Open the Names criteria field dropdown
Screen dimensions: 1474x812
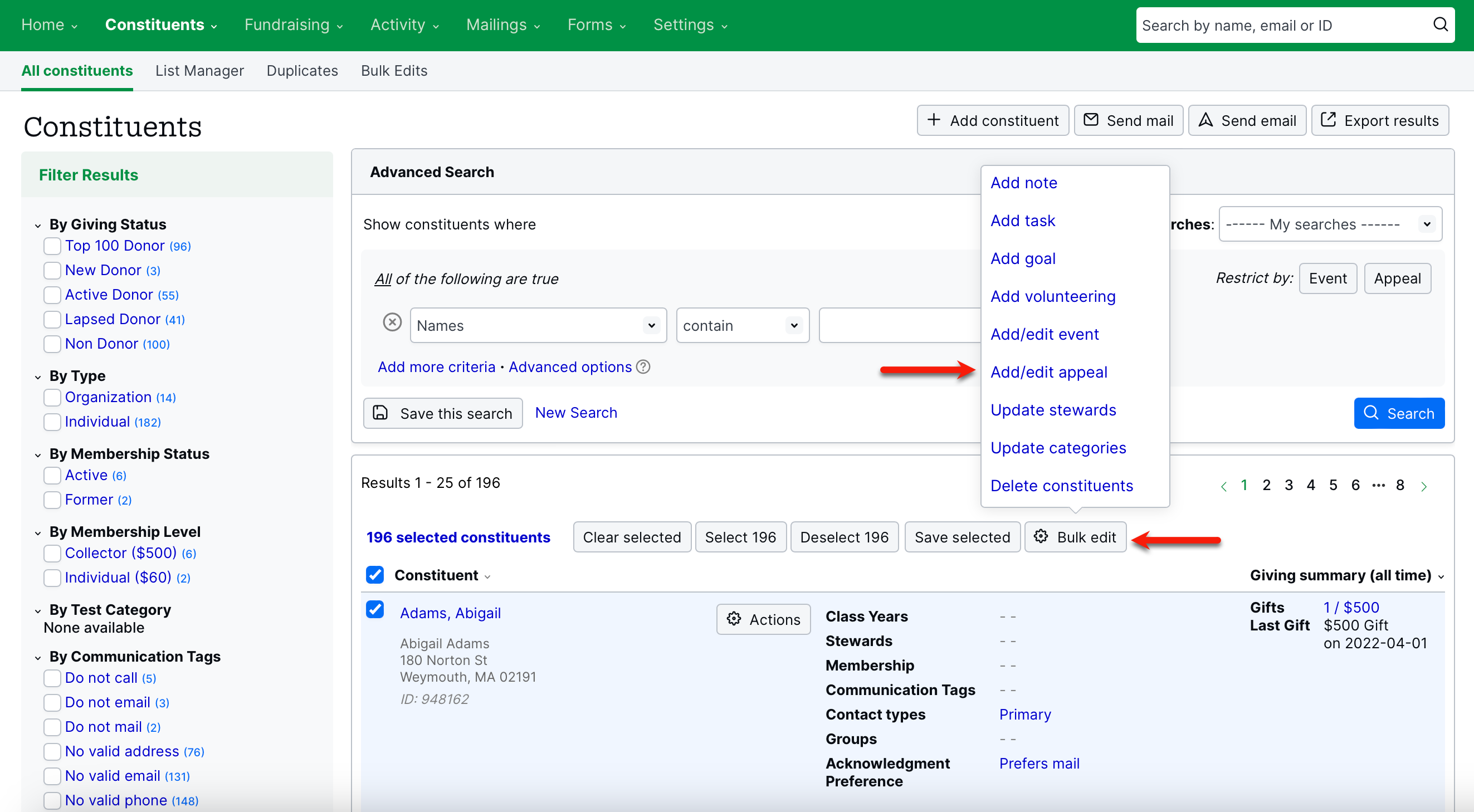(538, 326)
